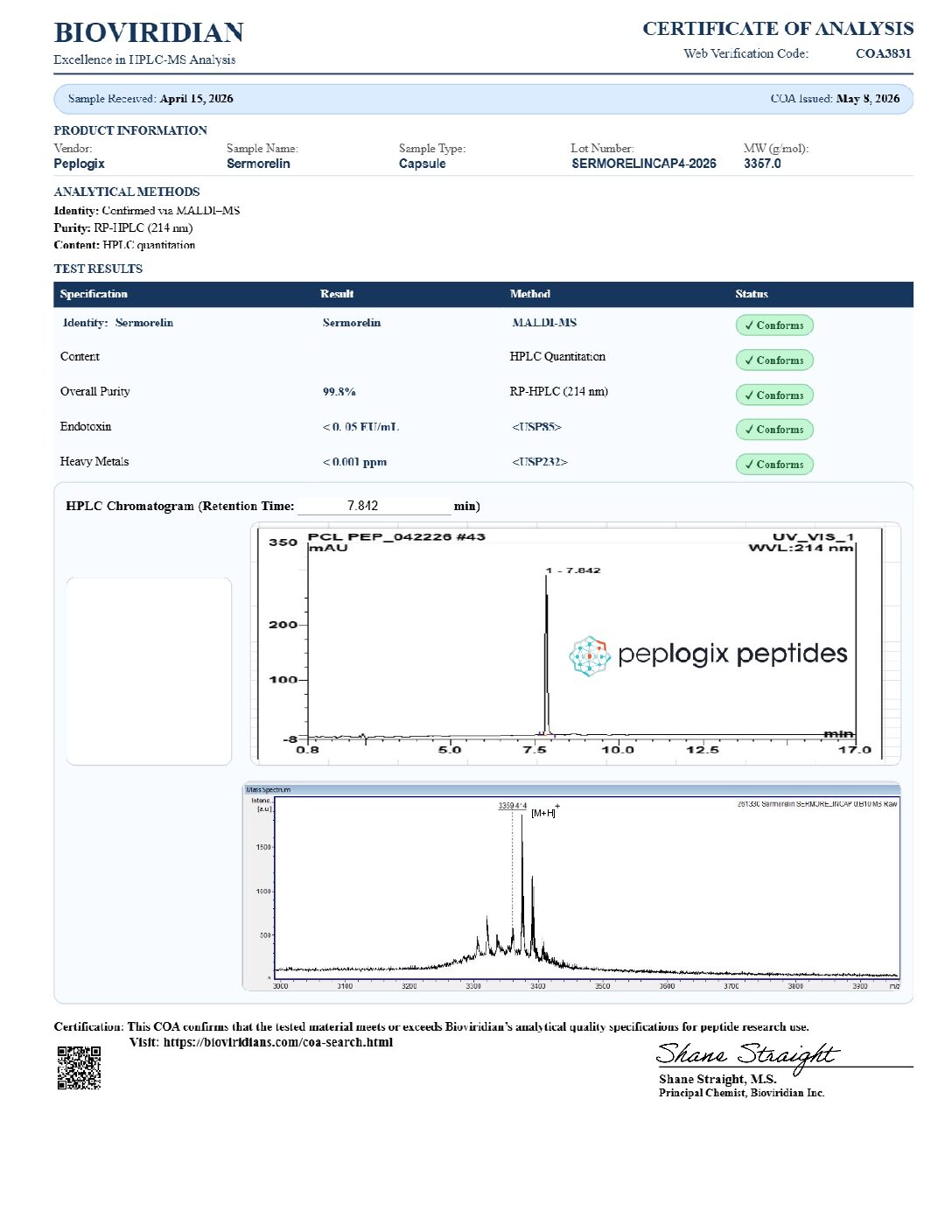Click the BIOVIRIDIAN company heading
The image size is (952, 1232).
(149, 33)
